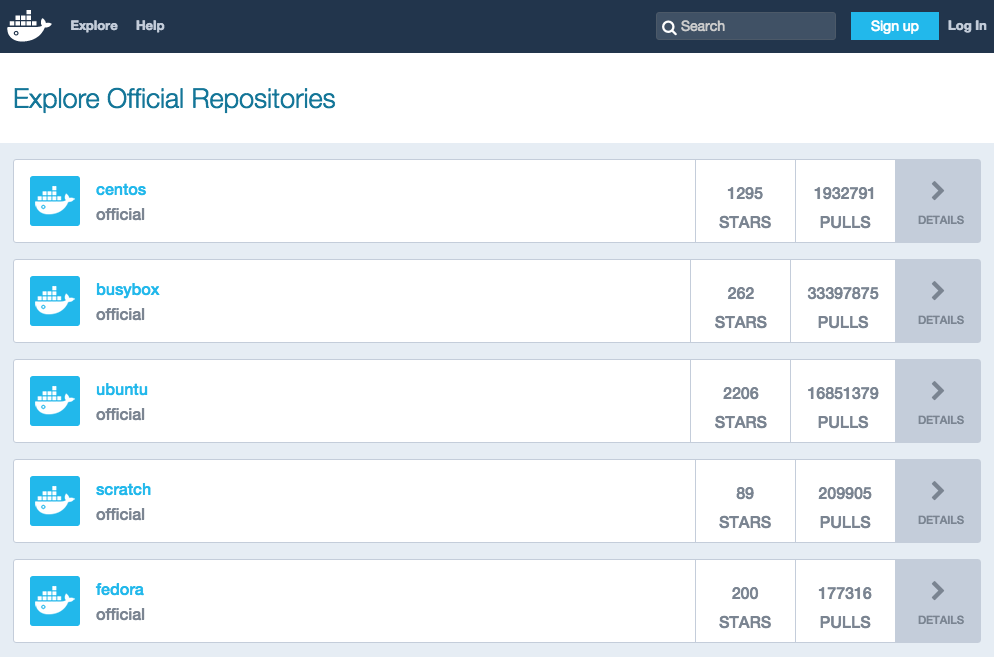The image size is (994, 657).
Task: Click busybox star count 262
Action: [x=740, y=294]
